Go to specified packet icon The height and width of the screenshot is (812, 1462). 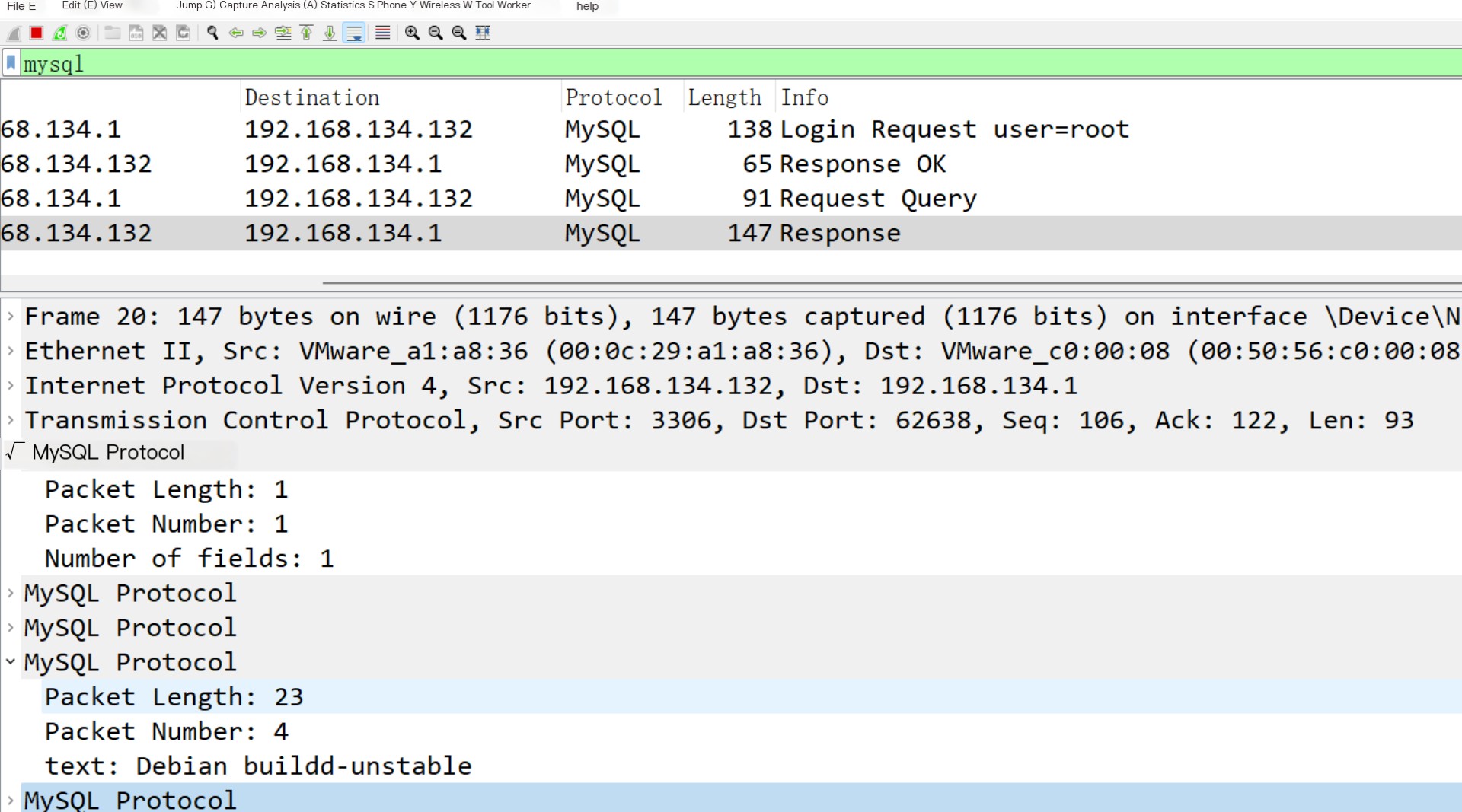point(283,33)
